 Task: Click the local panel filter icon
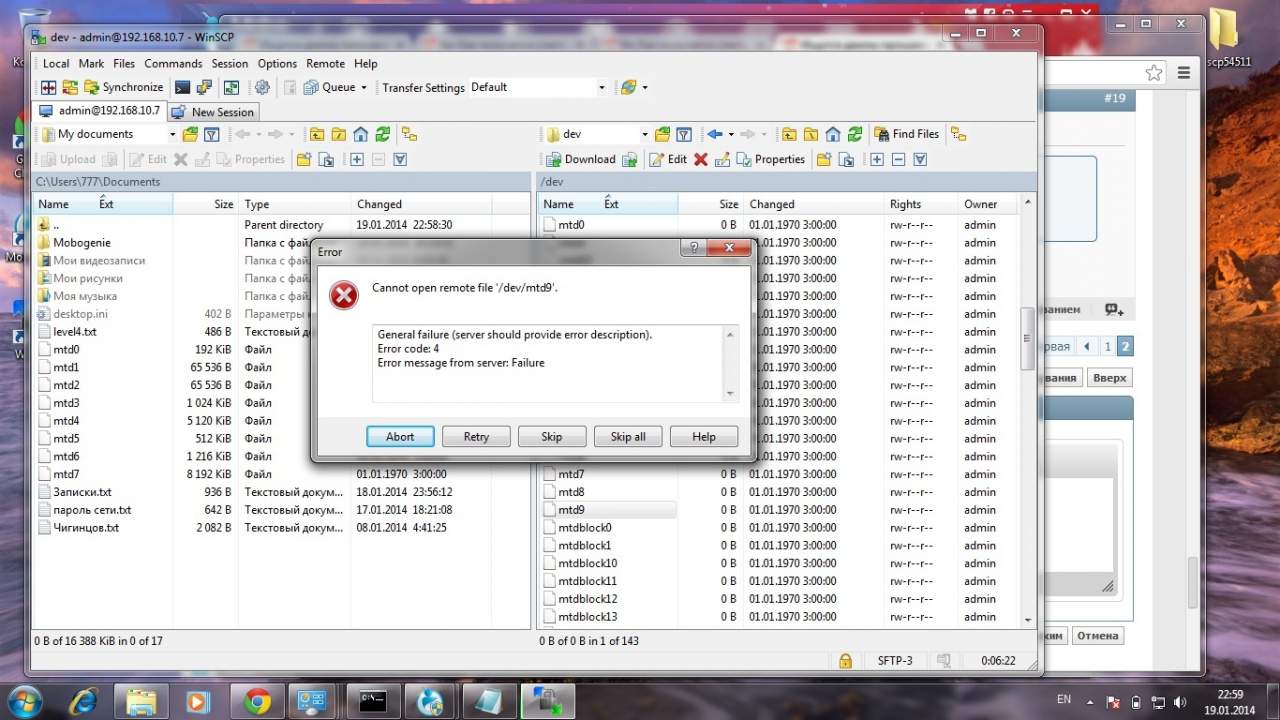212,134
